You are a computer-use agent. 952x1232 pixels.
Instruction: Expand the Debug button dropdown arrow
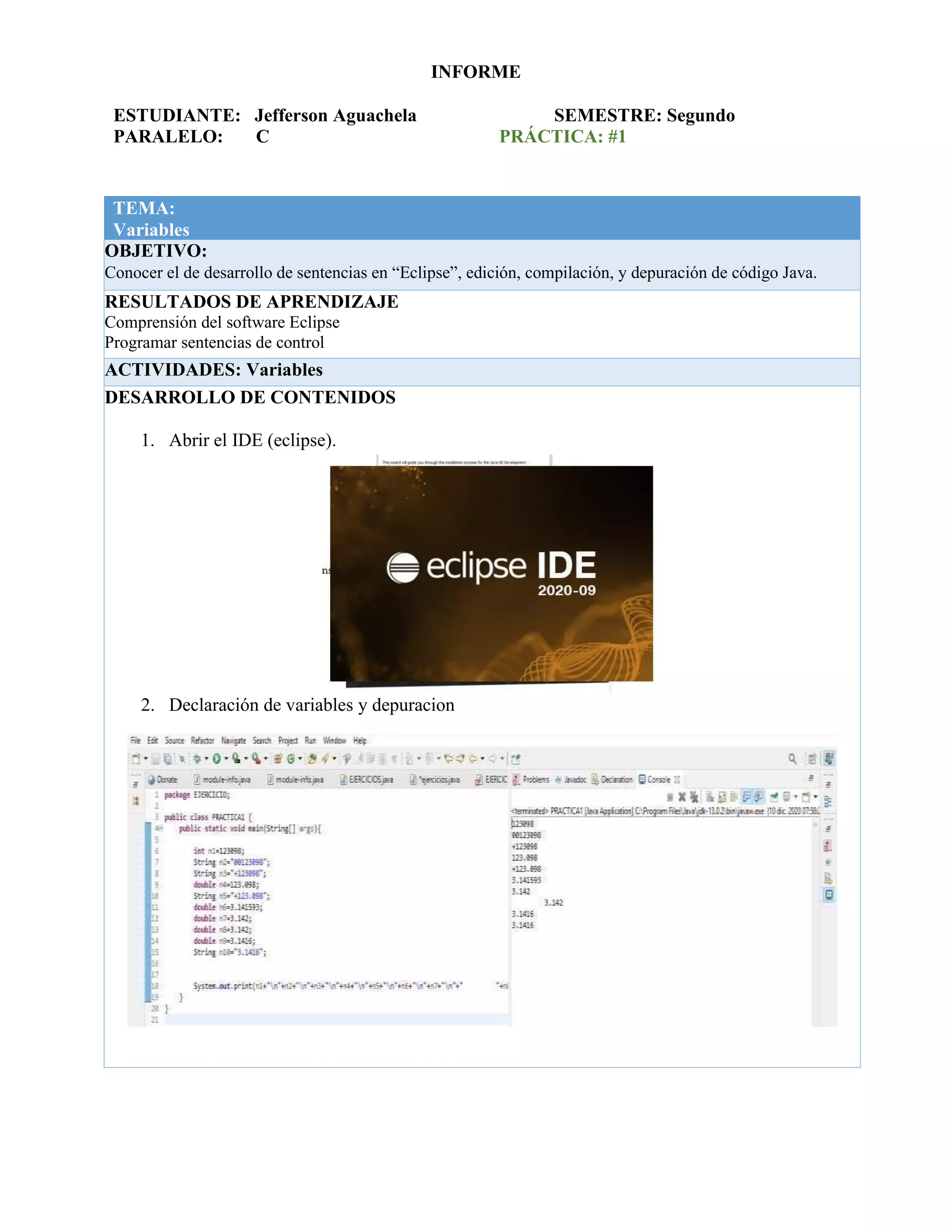tap(206, 759)
